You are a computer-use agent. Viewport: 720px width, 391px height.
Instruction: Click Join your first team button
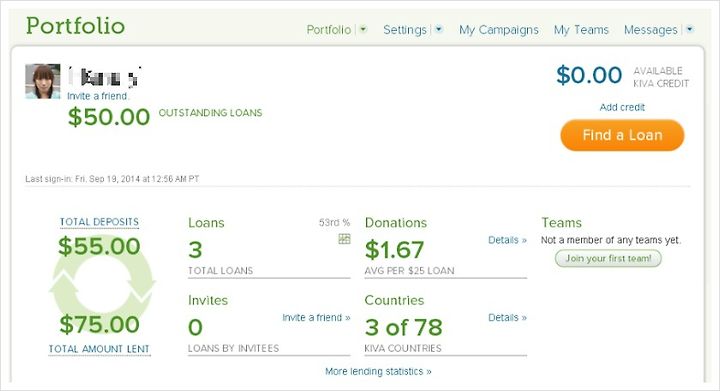click(608, 258)
